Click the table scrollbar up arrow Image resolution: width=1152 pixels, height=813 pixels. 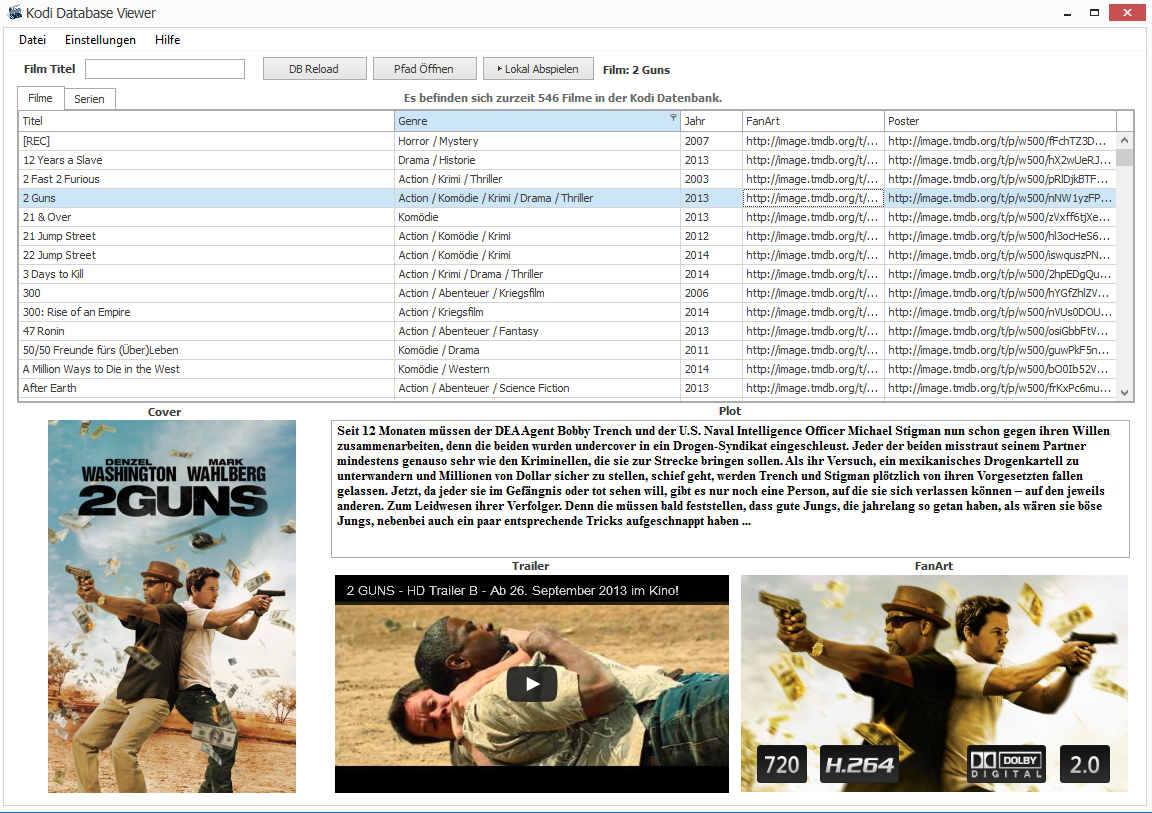pyautogui.click(x=1124, y=140)
